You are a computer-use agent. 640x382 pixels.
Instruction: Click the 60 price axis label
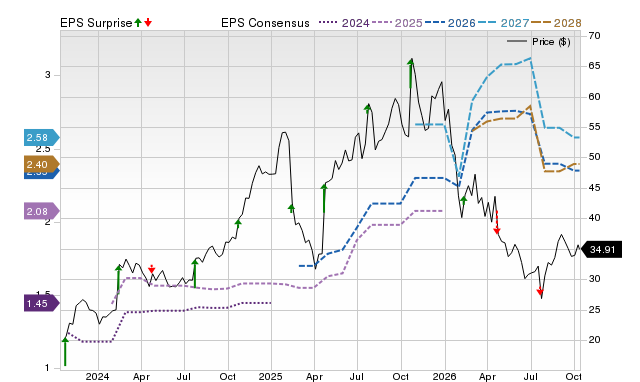click(594, 97)
